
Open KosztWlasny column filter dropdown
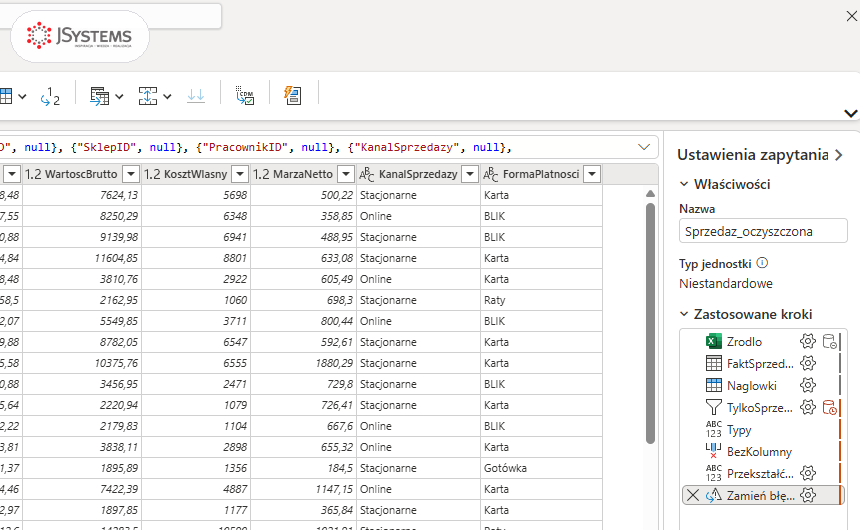[240, 174]
